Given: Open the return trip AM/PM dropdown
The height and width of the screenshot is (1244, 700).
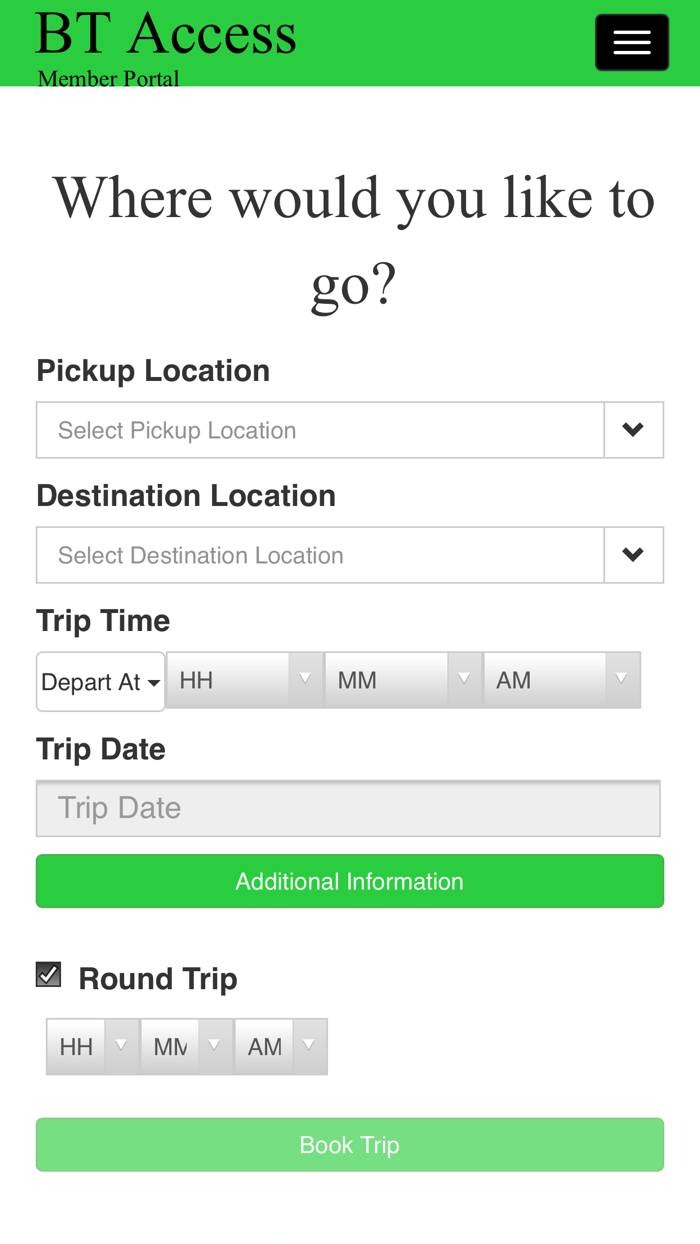Looking at the screenshot, I should tap(281, 1047).
